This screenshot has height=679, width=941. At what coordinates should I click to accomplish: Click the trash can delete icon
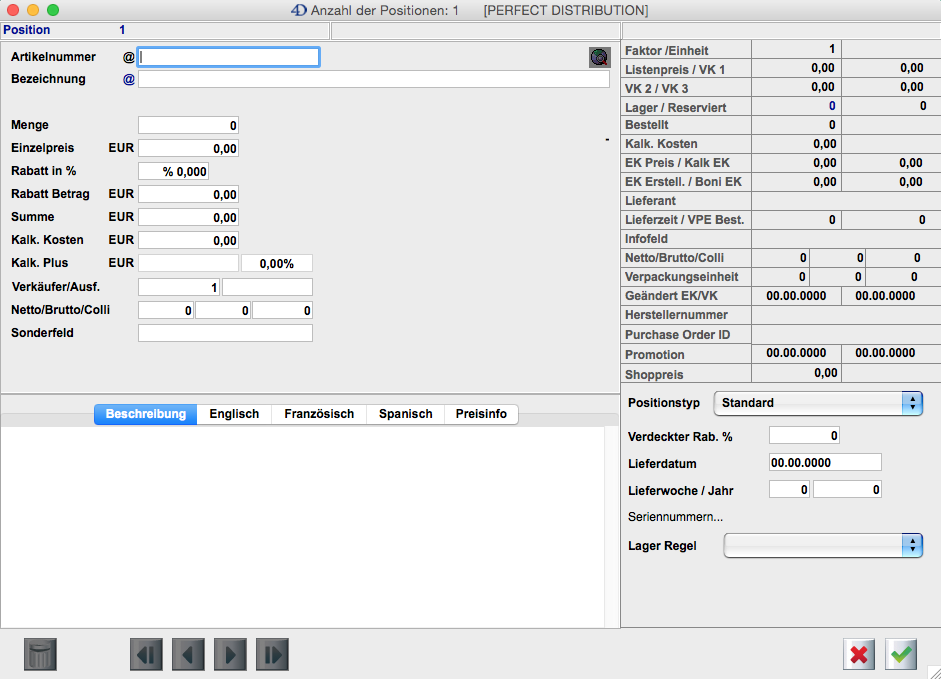pos(40,655)
